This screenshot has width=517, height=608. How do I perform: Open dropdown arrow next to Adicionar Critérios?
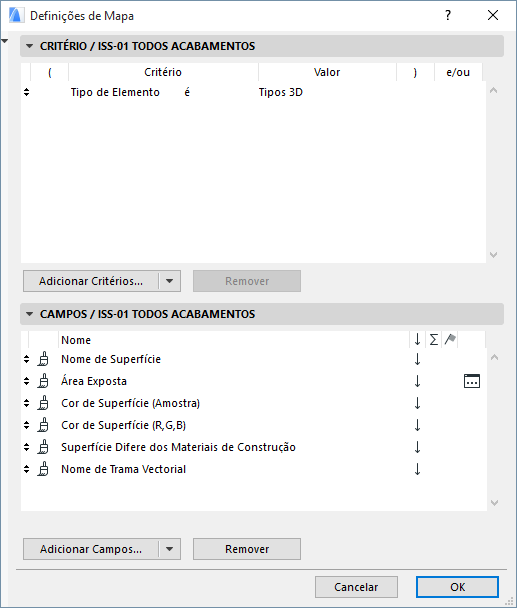point(169,281)
